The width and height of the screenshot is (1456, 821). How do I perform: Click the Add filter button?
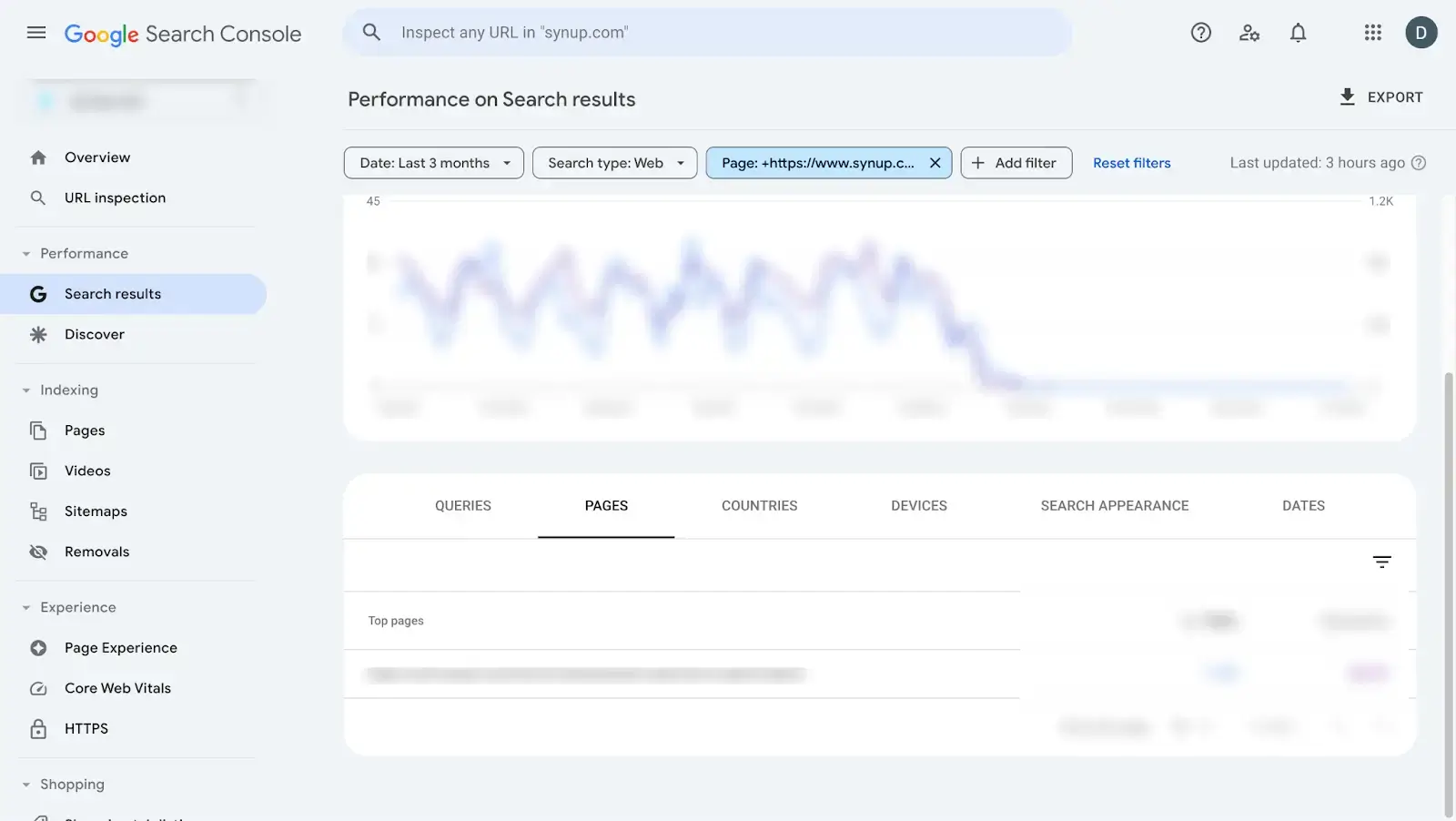(x=1016, y=163)
